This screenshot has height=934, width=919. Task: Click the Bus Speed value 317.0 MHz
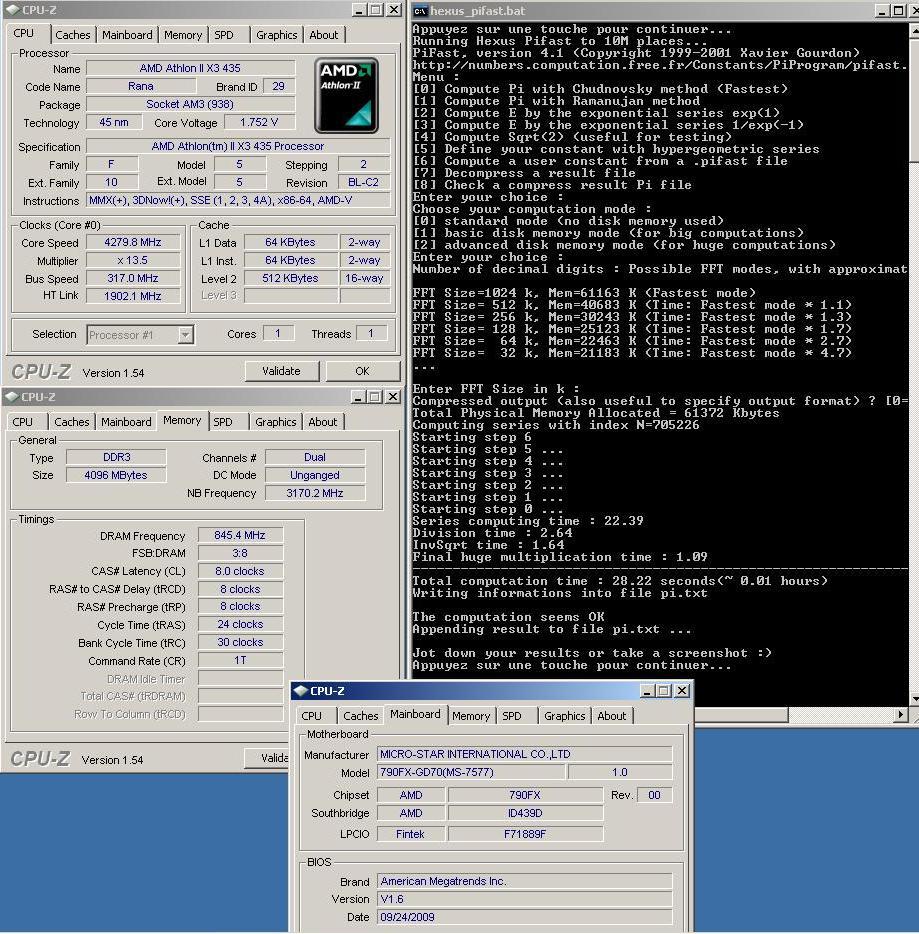point(133,278)
